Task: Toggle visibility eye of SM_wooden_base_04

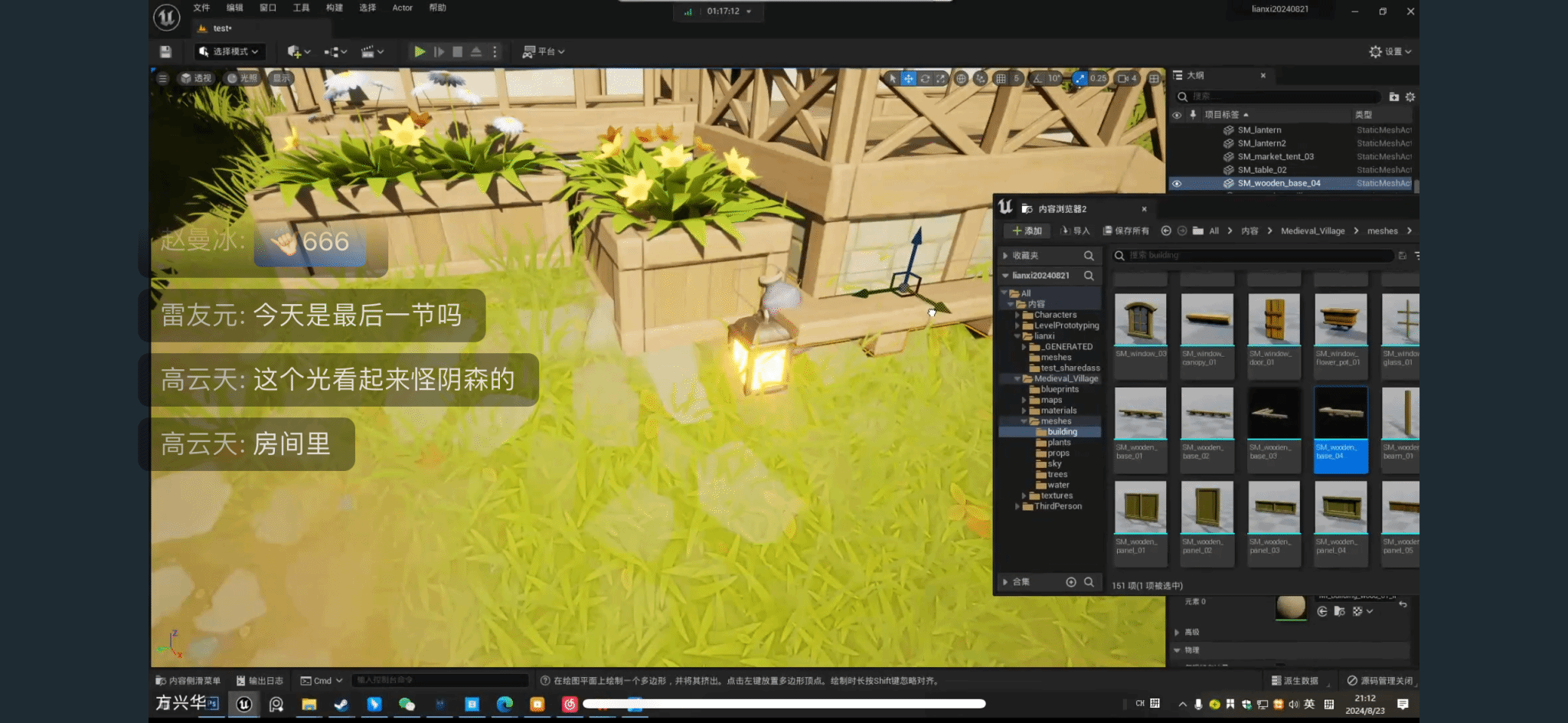Action: click(1177, 184)
